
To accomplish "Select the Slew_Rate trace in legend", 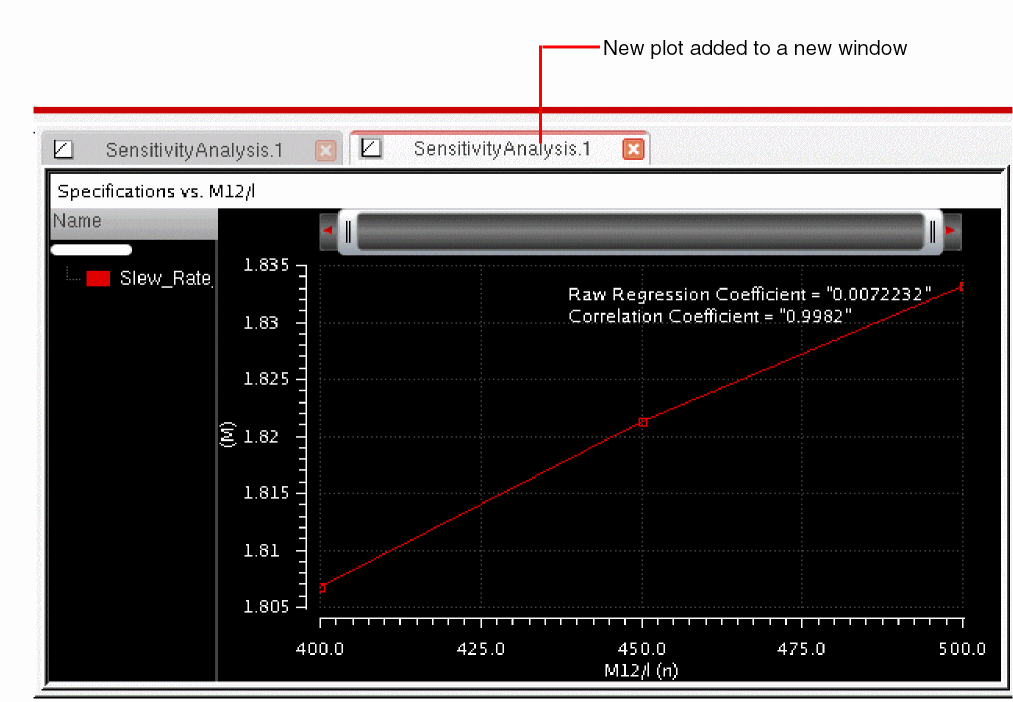I will click(x=165, y=279).
